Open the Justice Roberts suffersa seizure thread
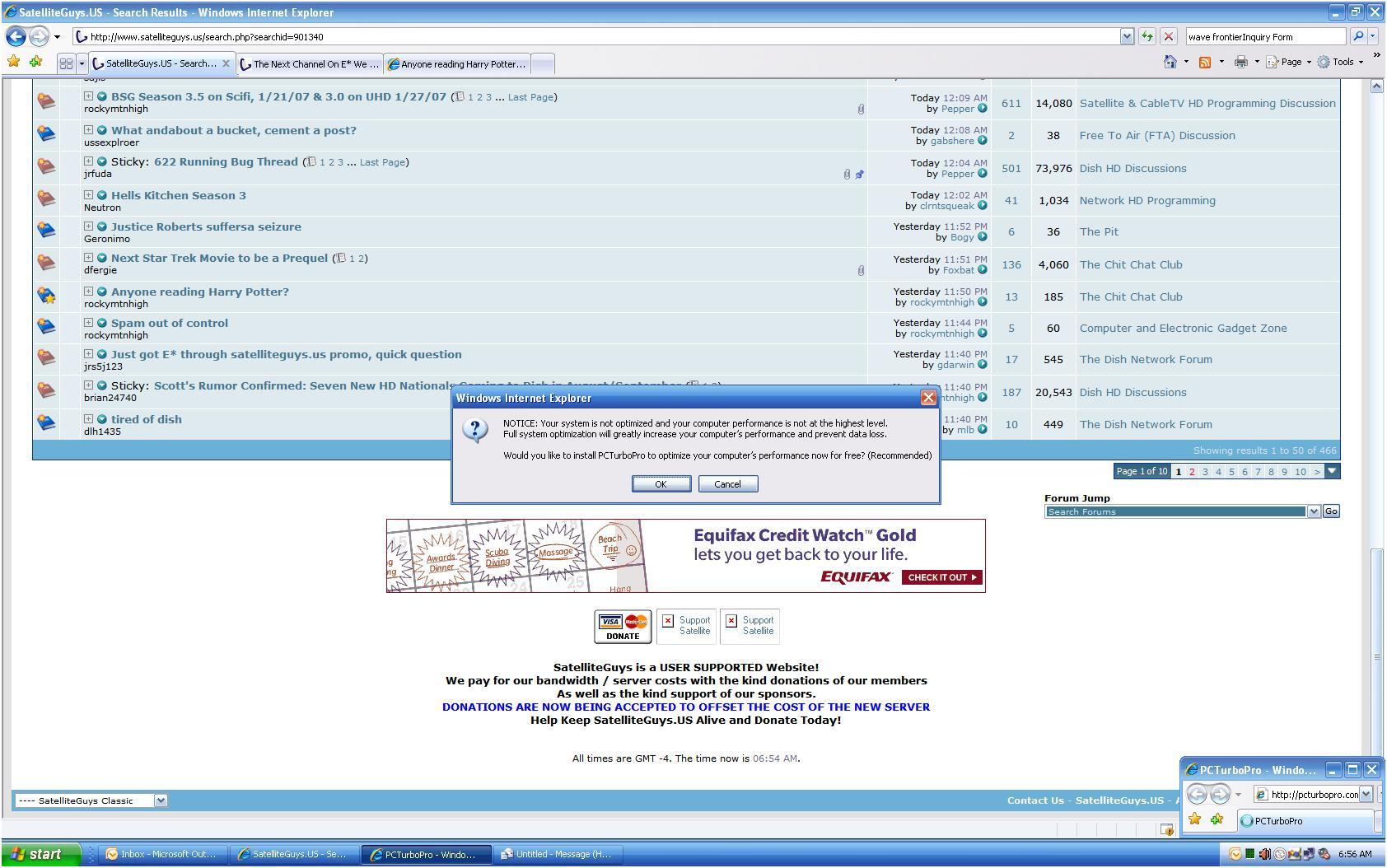This screenshot has width=1387, height=868. point(206,226)
